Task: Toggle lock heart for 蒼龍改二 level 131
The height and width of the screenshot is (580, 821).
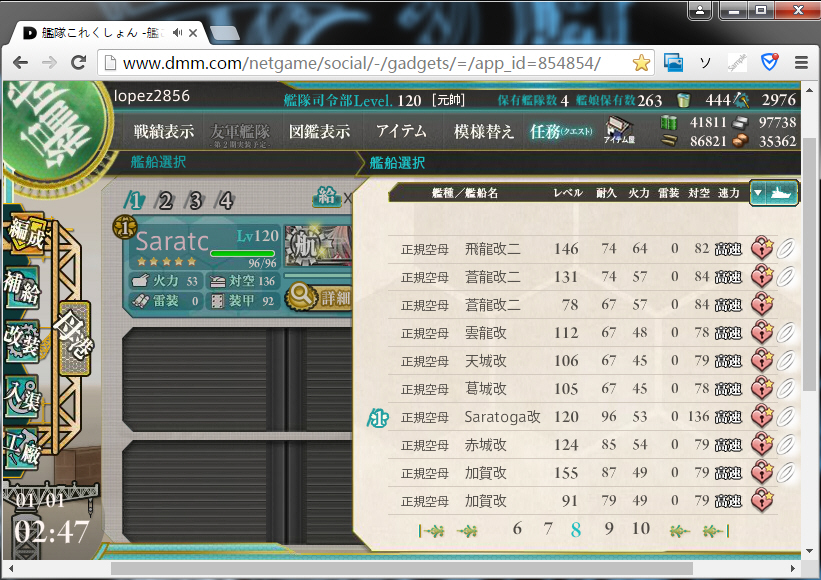Action: click(x=762, y=276)
